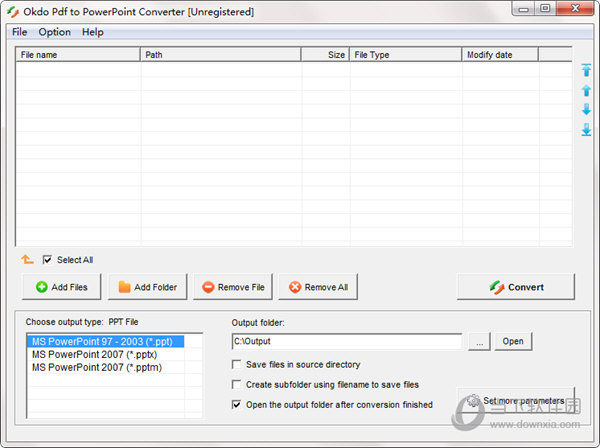Viewport: 600px width, 448px height.
Task: Maximize the converter window
Action: tap(545, 8)
